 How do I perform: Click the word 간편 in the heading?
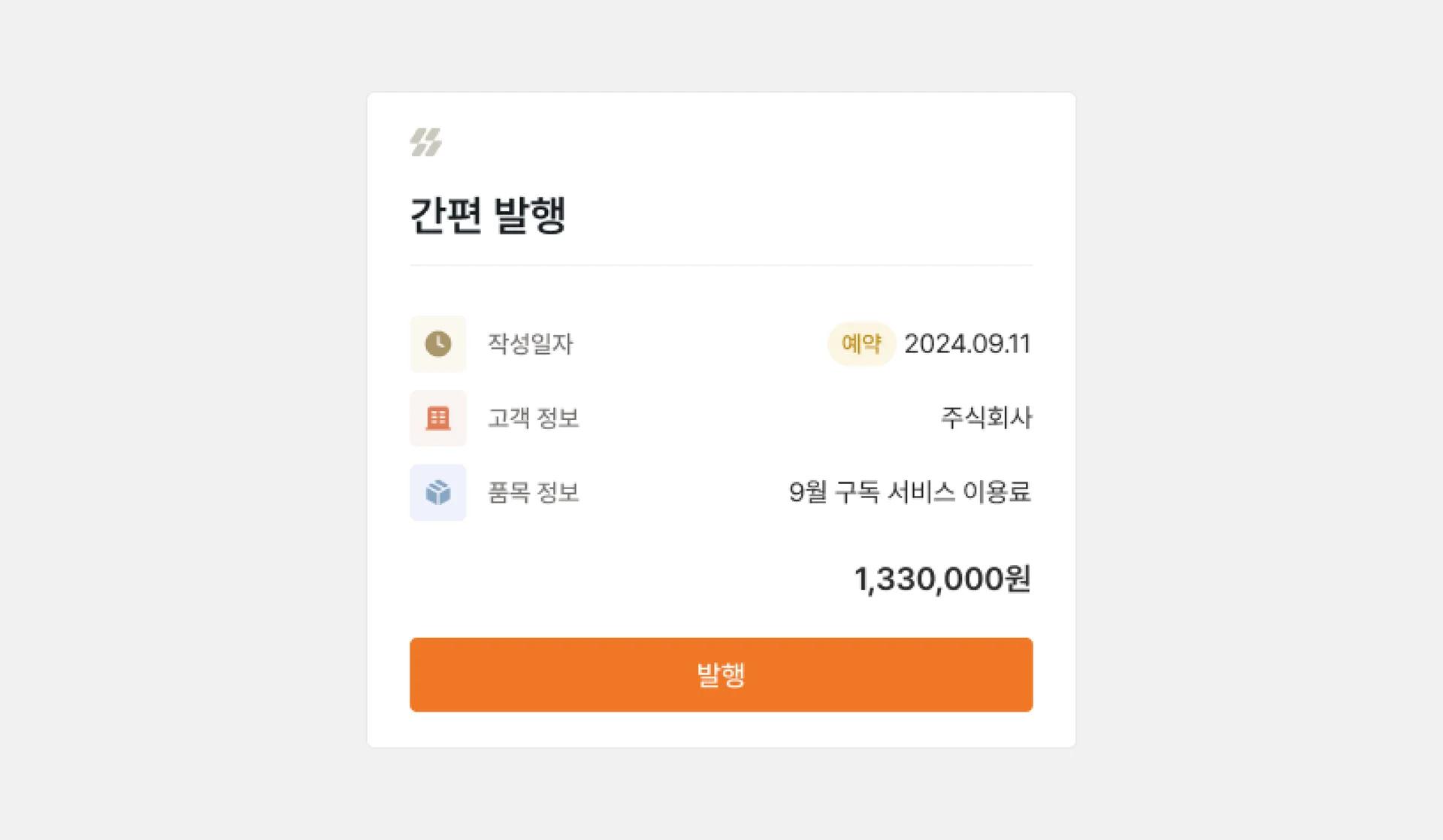446,216
